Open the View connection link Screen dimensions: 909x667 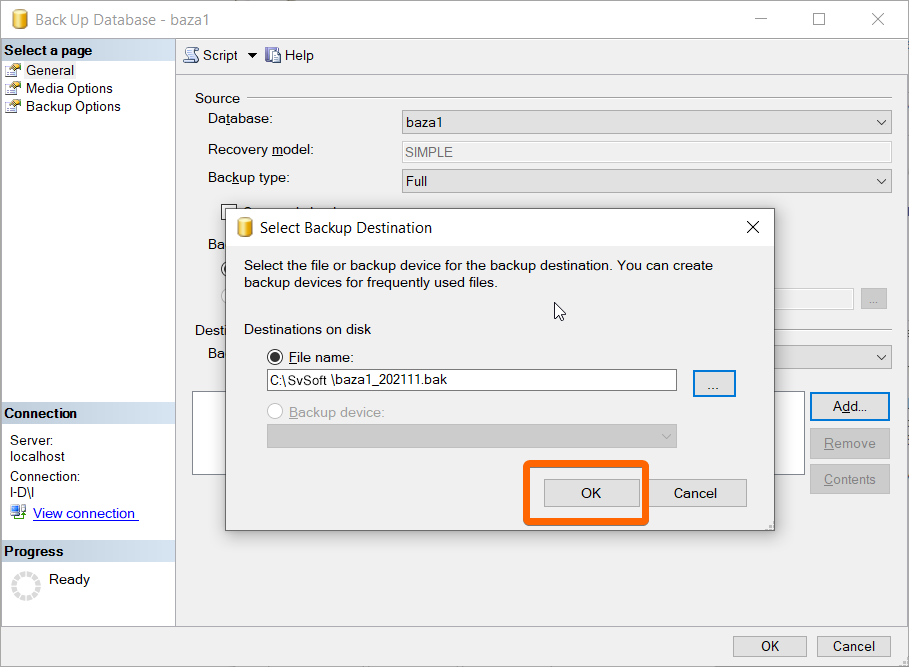pos(85,513)
